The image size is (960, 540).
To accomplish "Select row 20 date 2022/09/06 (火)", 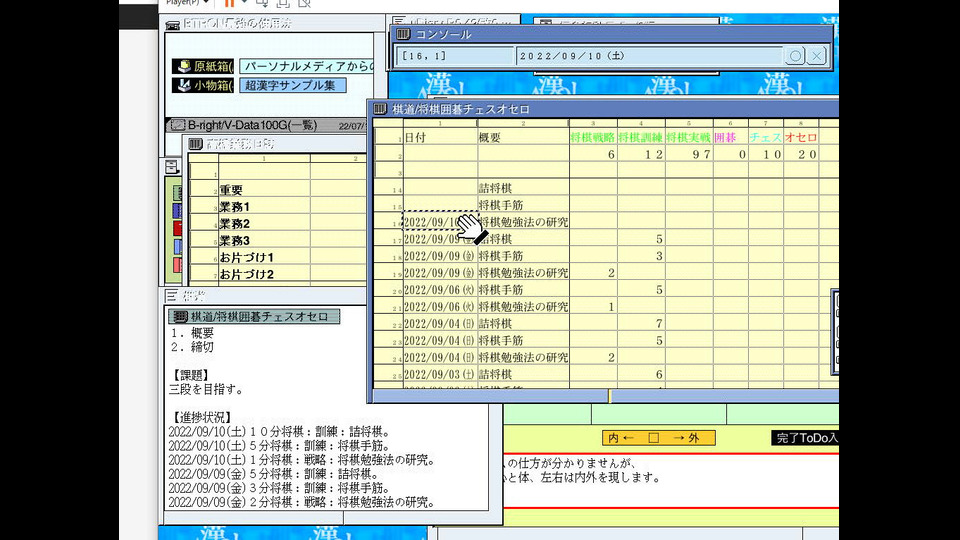I will coord(440,290).
